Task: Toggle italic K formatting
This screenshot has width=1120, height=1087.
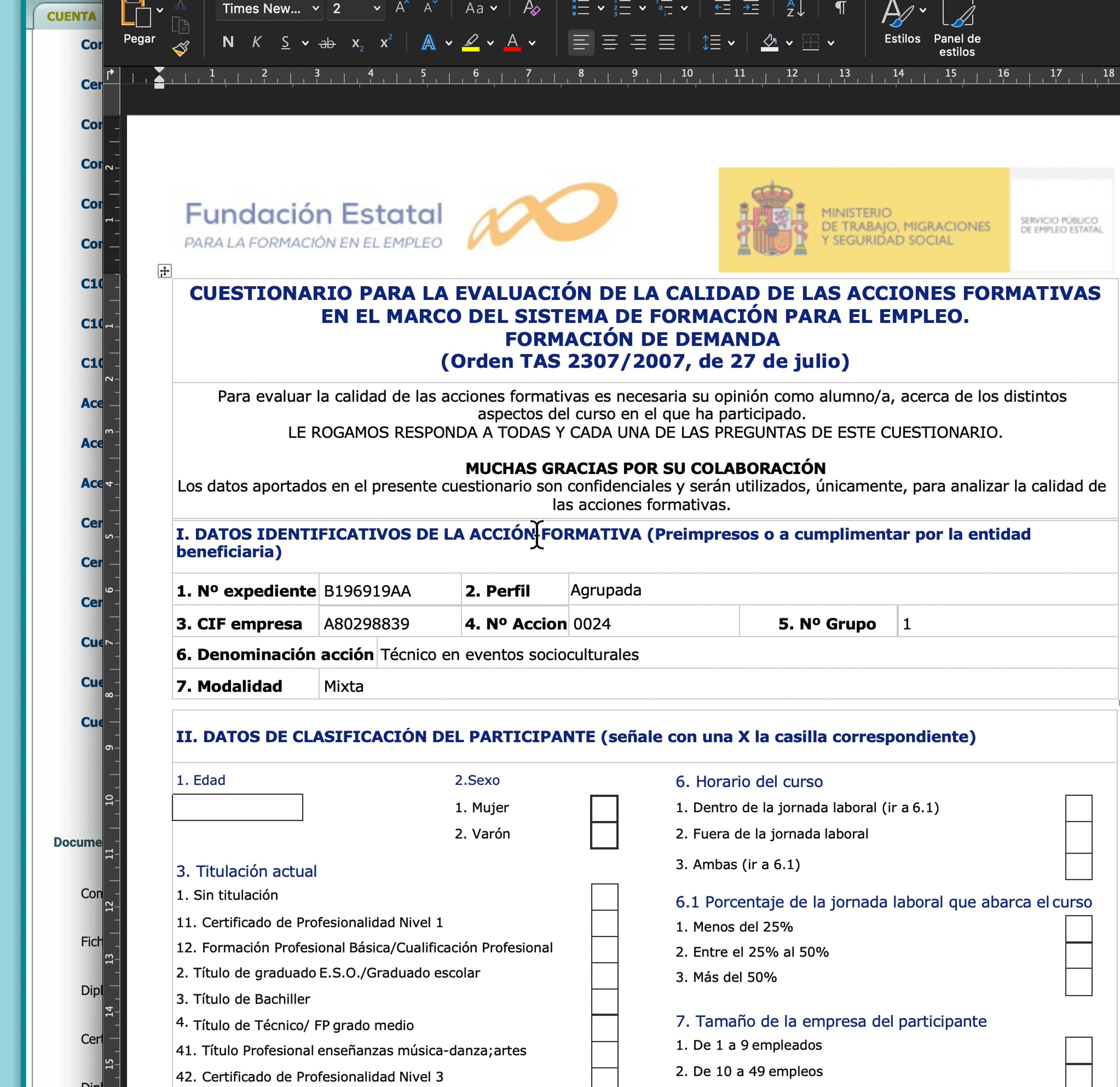Action: click(x=257, y=42)
